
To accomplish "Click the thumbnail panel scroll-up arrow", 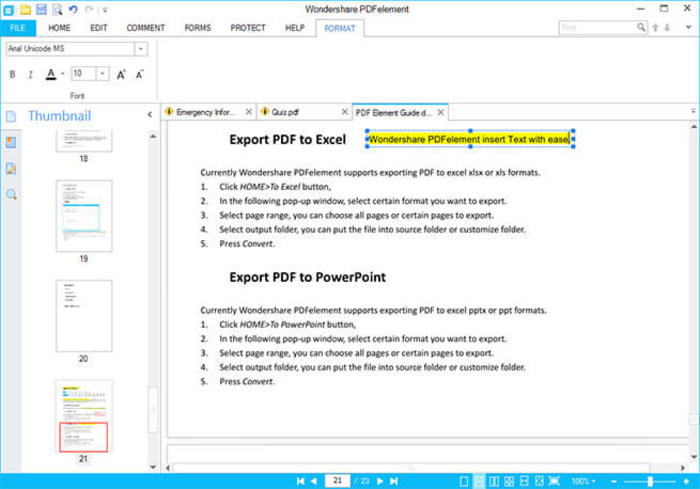I will tap(153, 136).
